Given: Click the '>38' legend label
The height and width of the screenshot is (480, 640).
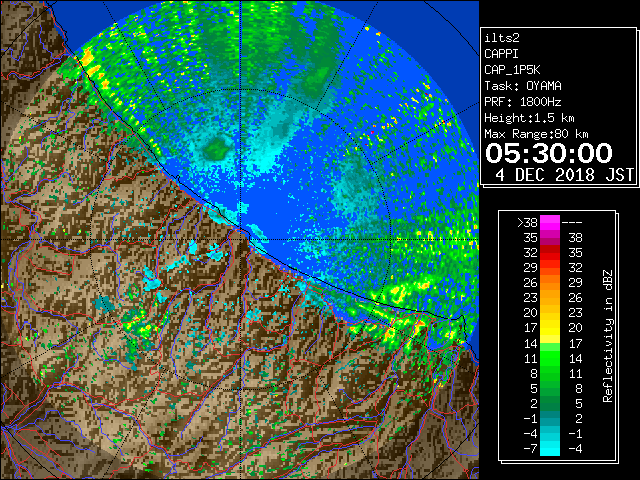Looking at the screenshot, I should (527, 222).
